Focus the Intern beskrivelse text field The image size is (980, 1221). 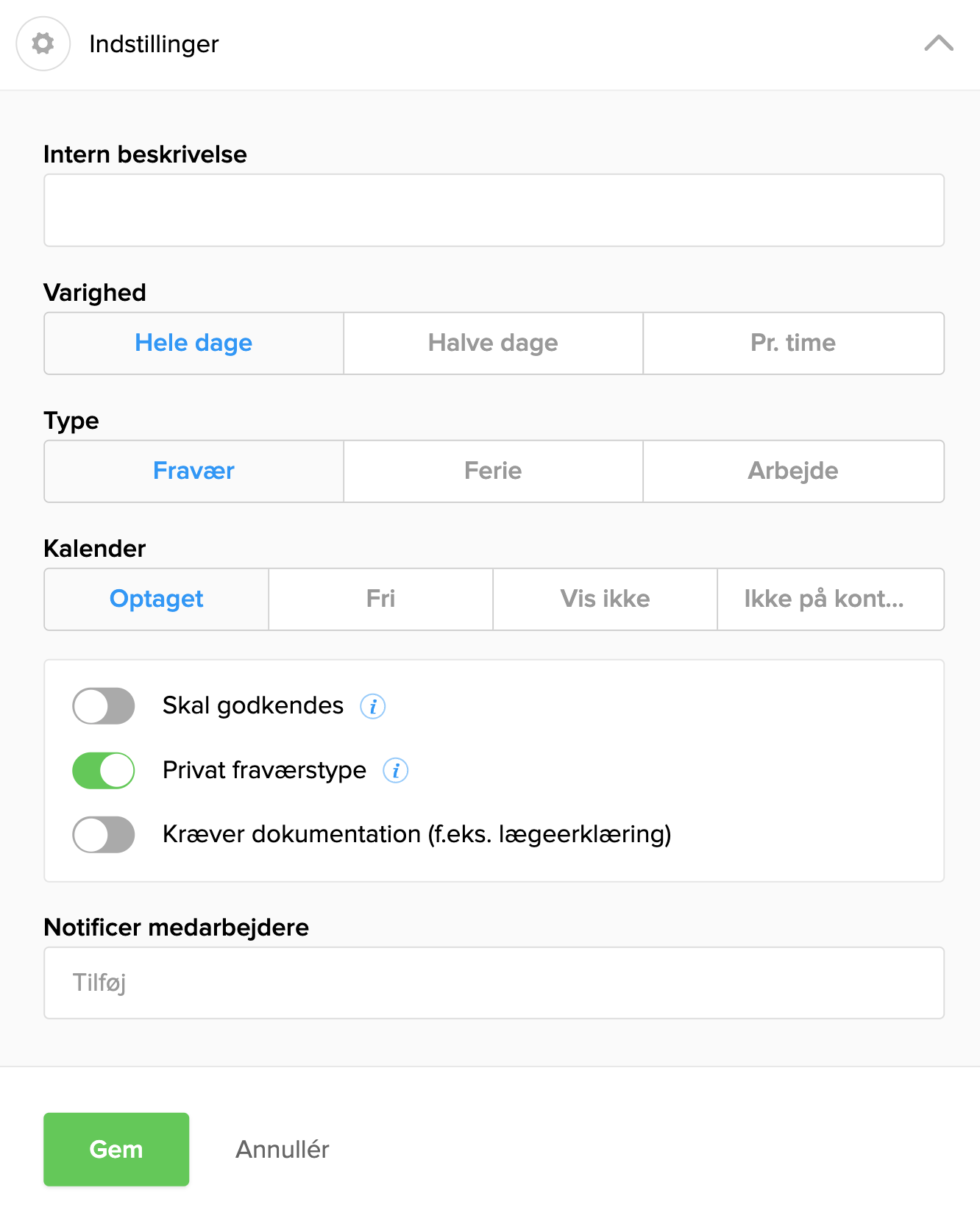coord(494,210)
